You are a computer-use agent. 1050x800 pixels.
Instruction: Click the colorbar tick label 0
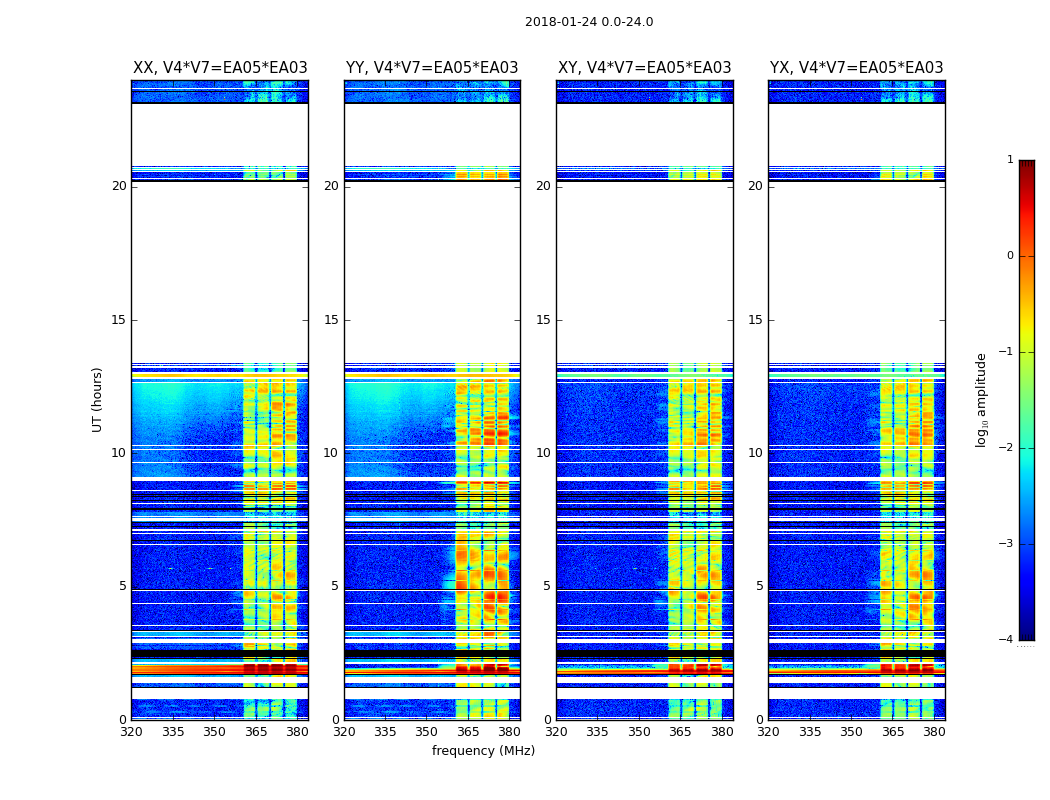point(1010,256)
